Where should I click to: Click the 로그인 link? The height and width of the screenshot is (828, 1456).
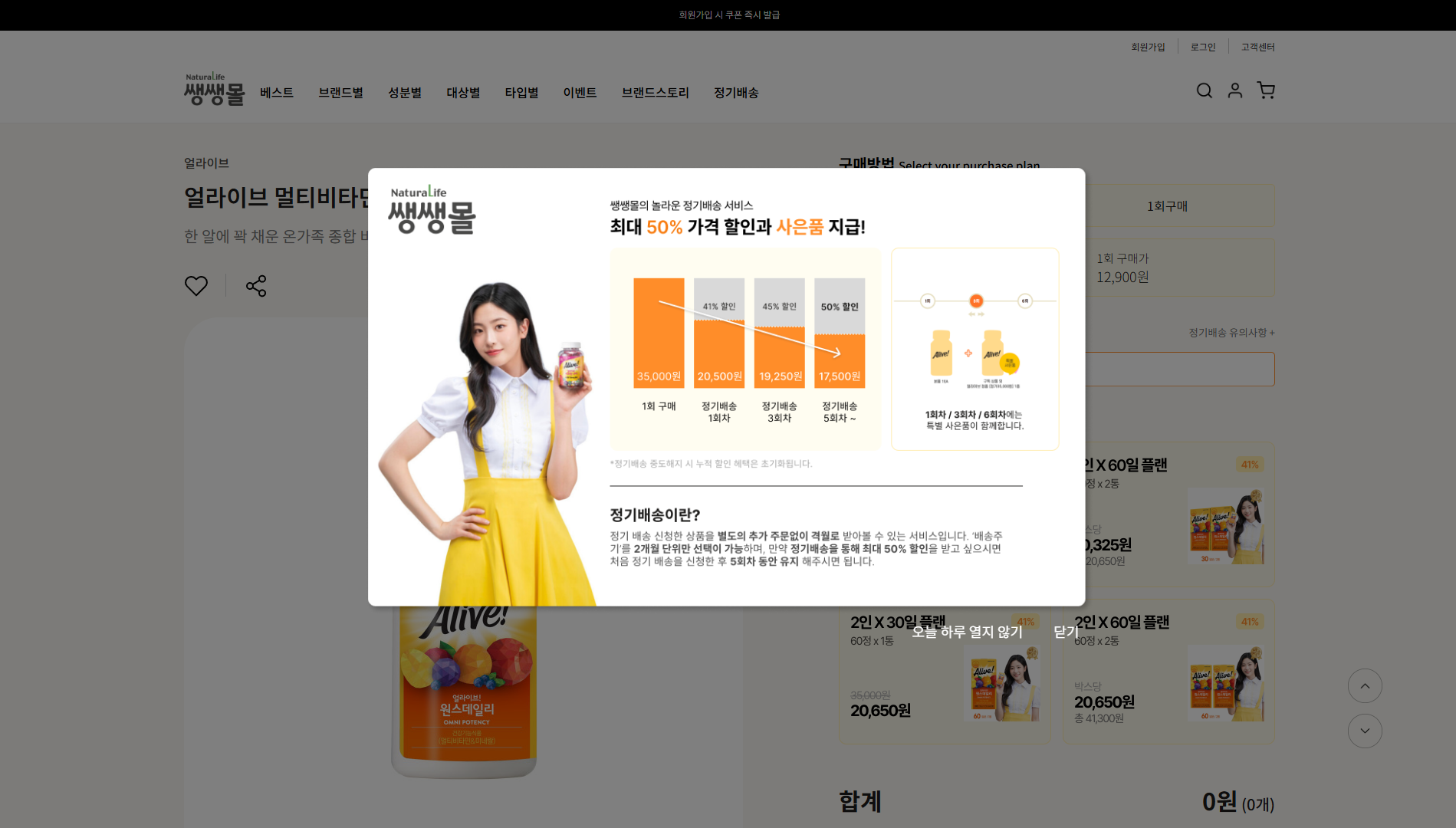pos(1203,47)
